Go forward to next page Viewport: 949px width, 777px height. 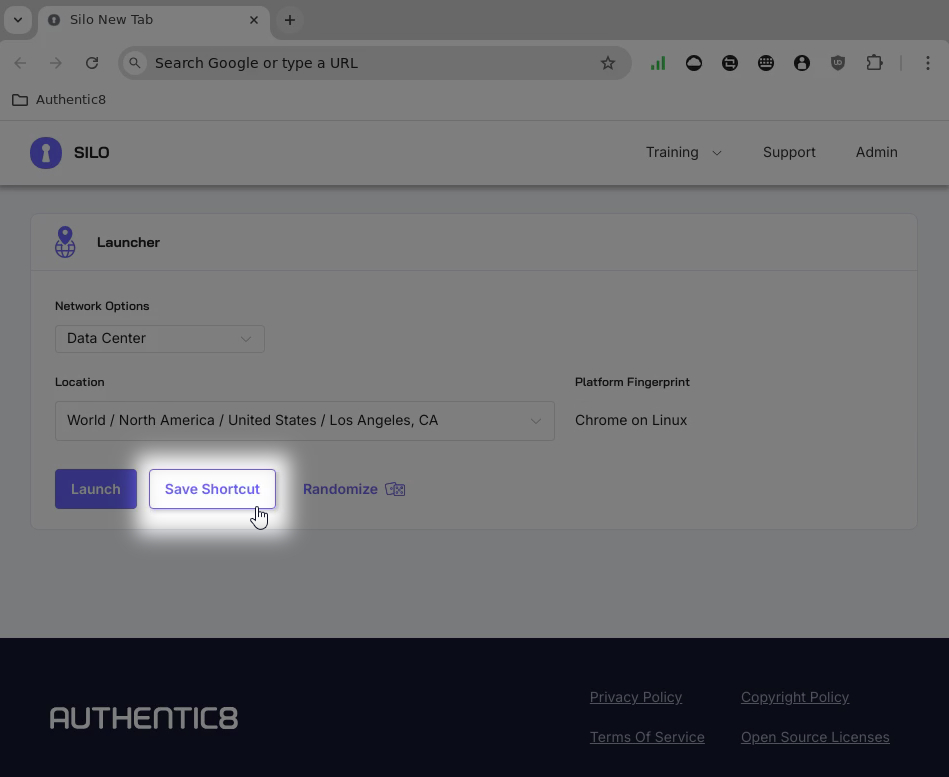pyautogui.click(x=56, y=63)
